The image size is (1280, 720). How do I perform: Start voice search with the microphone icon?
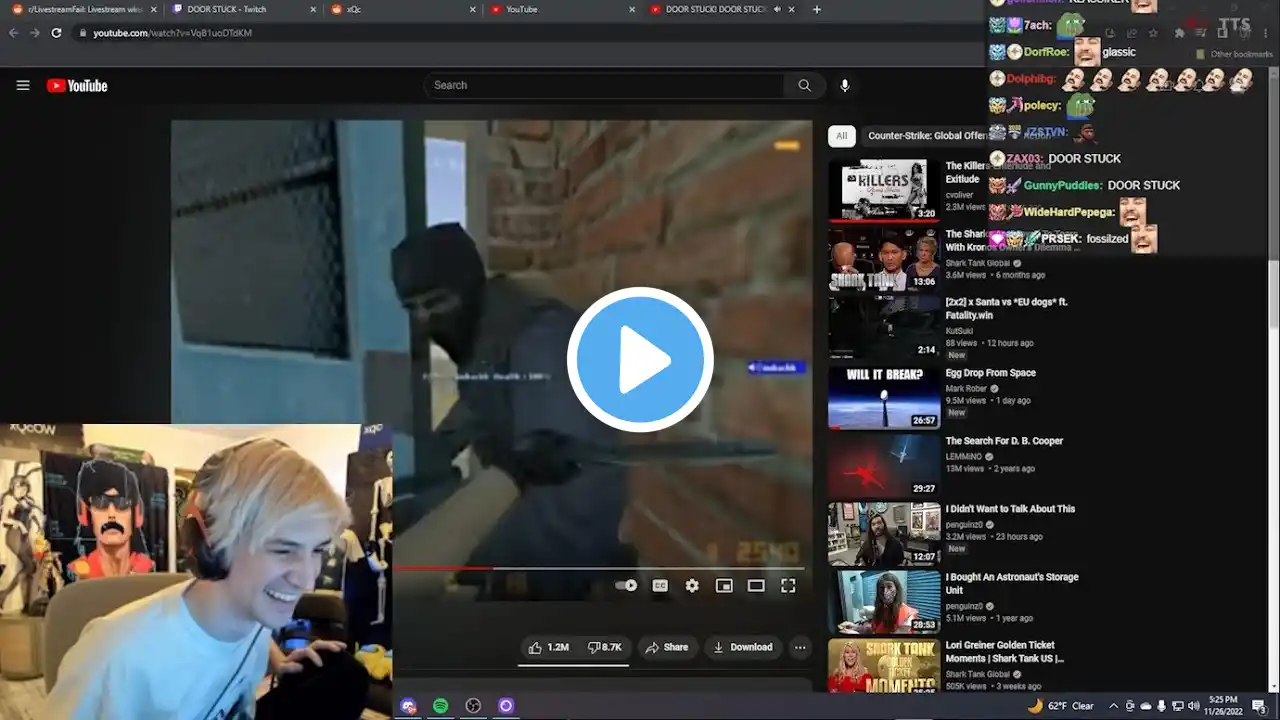(845, 86)
